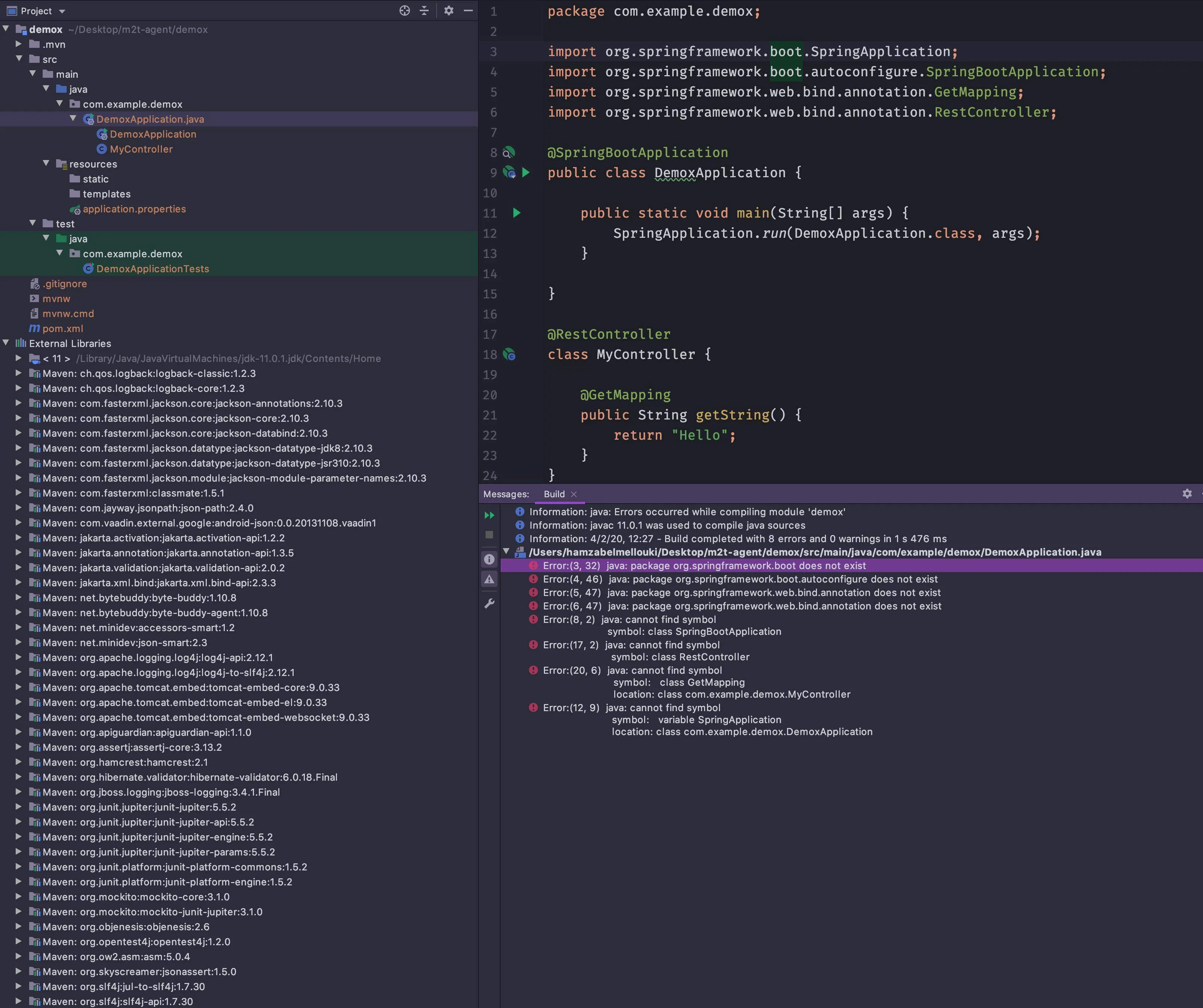Select the mvnw script file
The width and height of the screenshot is (1203, 1008).
(x=56, y=298)
